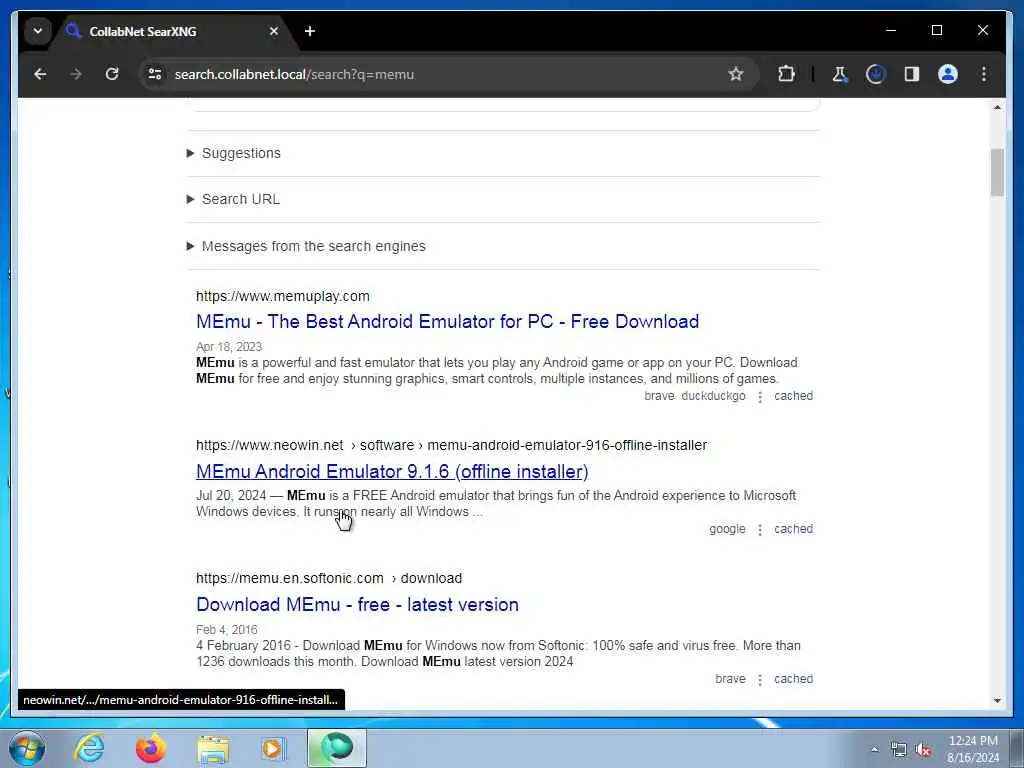Open the user profile avatar
1024x768 pixels.
tap(948, 74)
